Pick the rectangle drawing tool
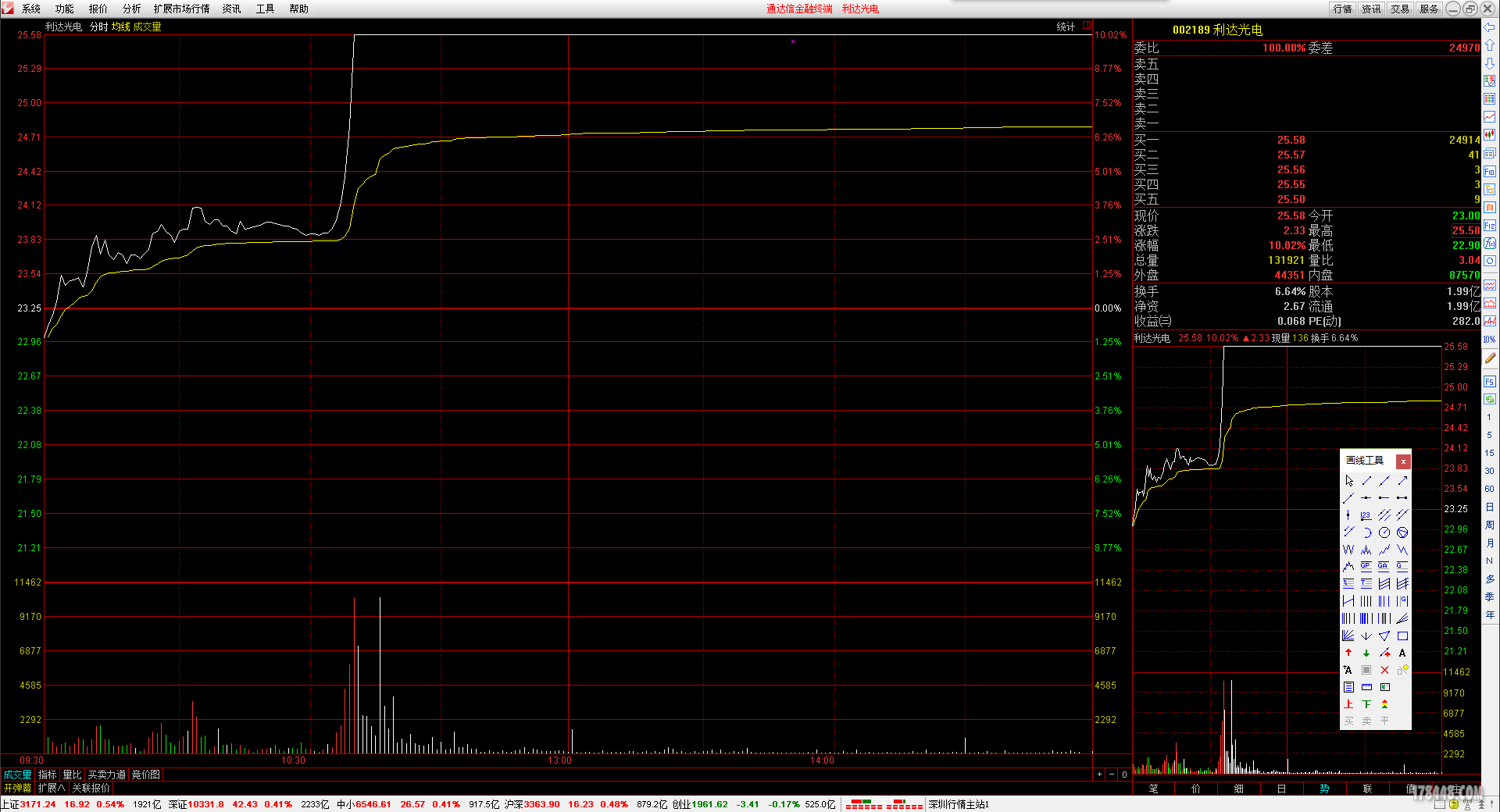Viewport: 1500px width, 812px height. 1402,636
